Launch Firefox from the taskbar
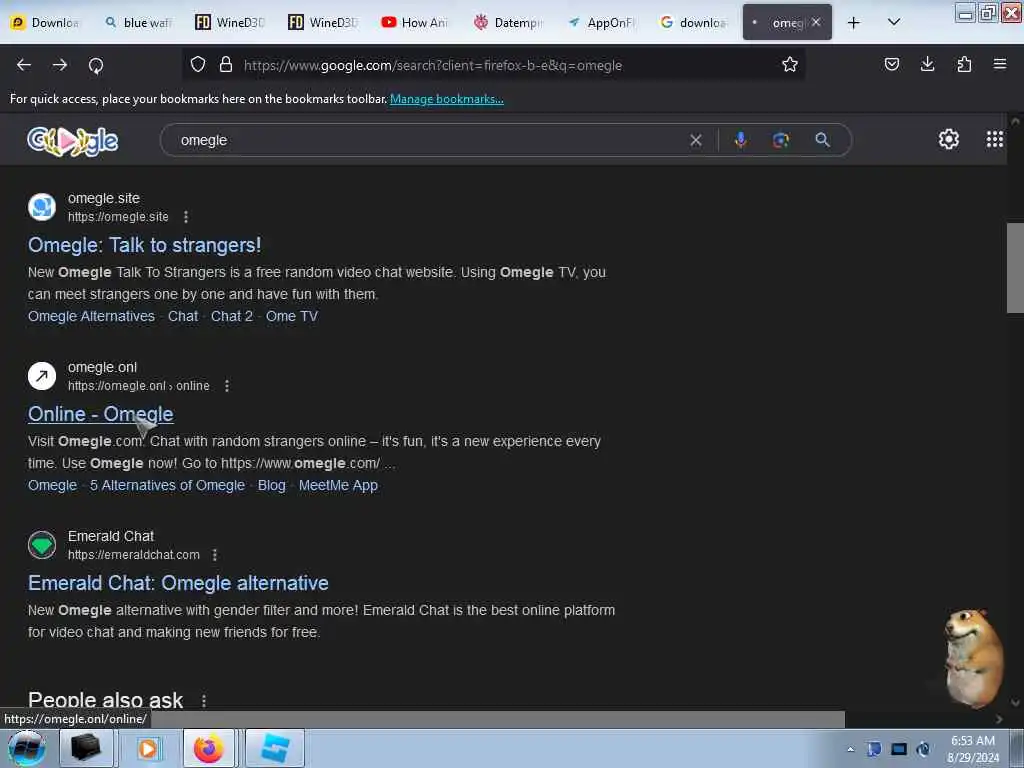1024x768 pixels. tap(208, 748)
